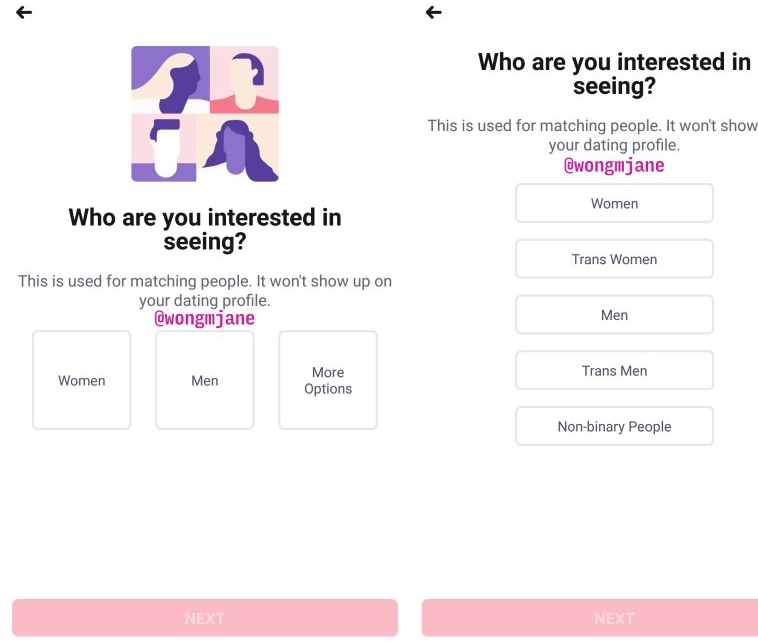758x642 pixels.
Task: Choose the Trans Men option
Action: [x=614, y=371]
